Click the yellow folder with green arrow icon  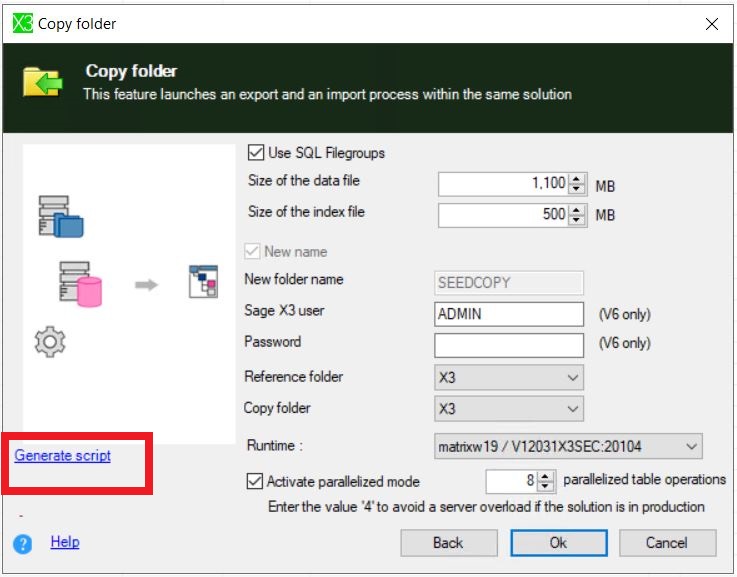tap(43, 82)
